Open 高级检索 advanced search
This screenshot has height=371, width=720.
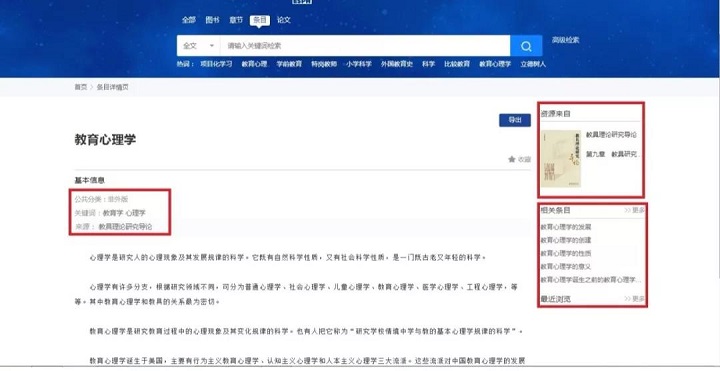tap(565, 40)
